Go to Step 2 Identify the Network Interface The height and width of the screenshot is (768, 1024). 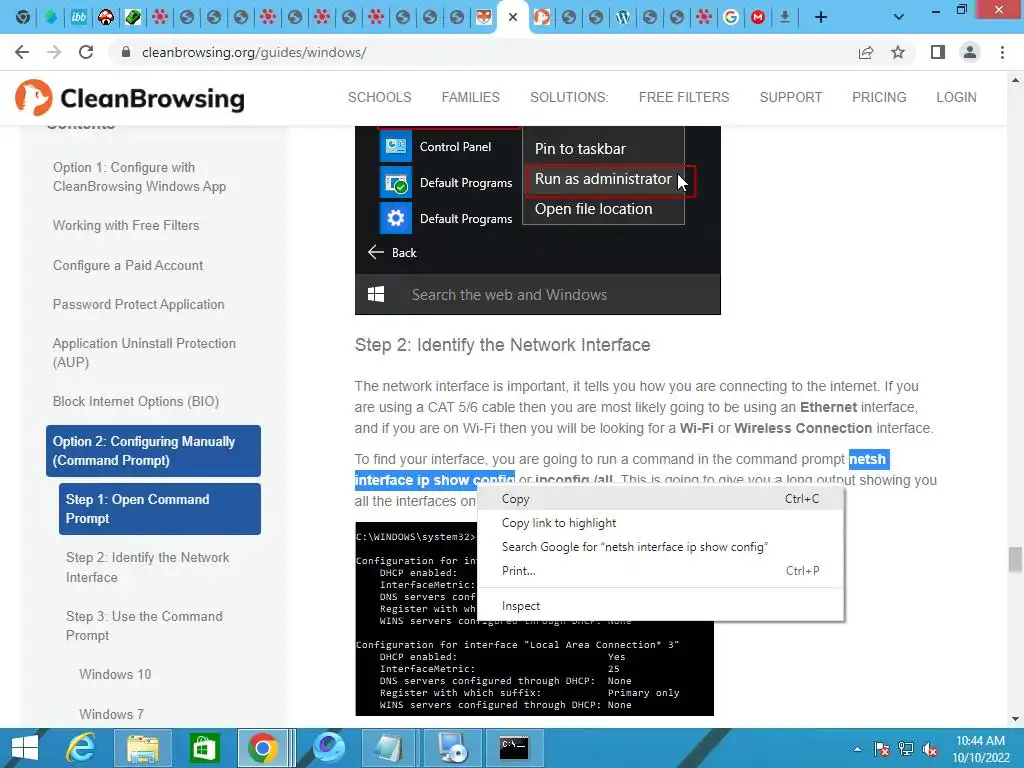click(148, 568)
